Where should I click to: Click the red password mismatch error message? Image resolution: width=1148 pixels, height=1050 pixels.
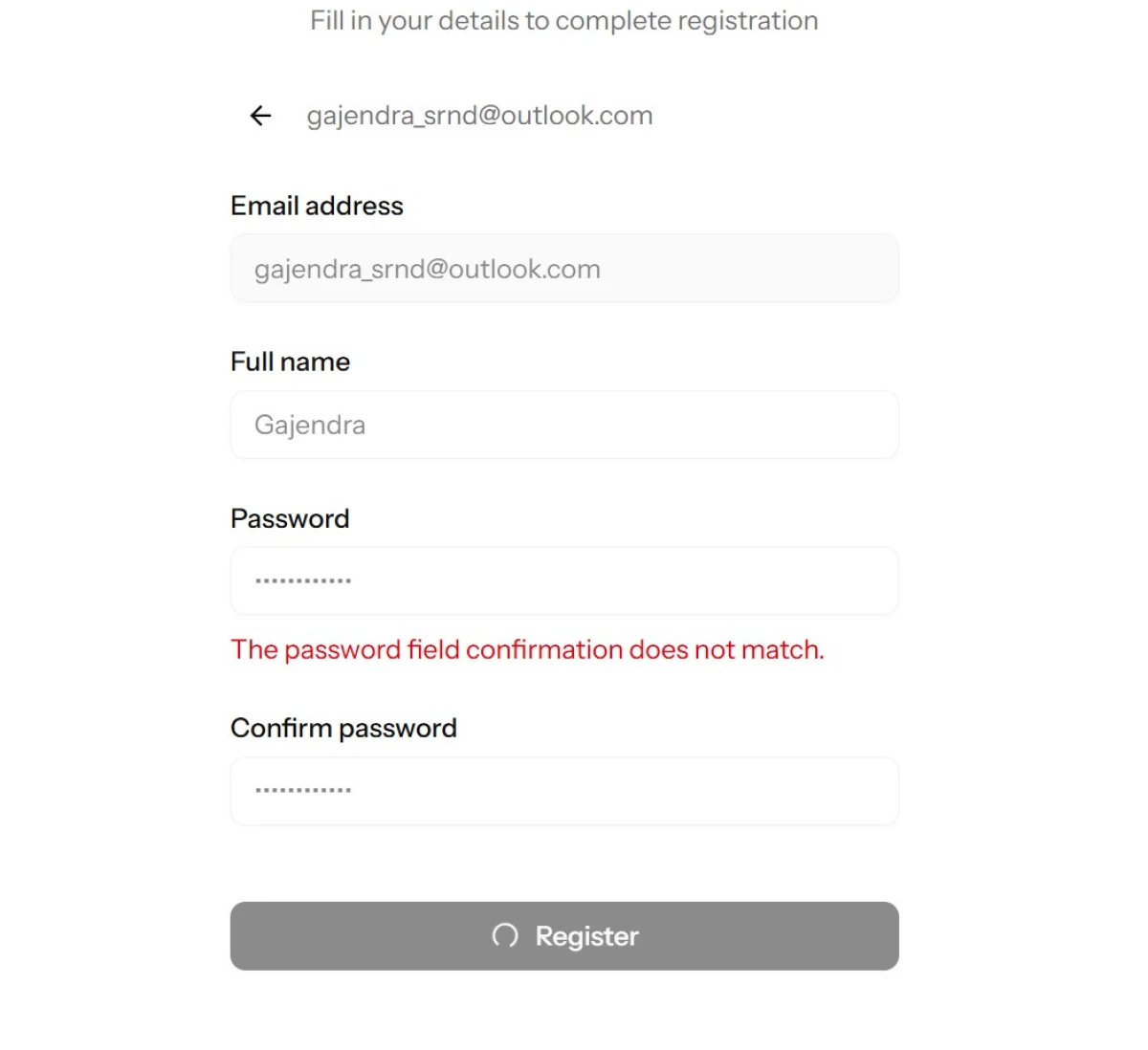[527, 649]
